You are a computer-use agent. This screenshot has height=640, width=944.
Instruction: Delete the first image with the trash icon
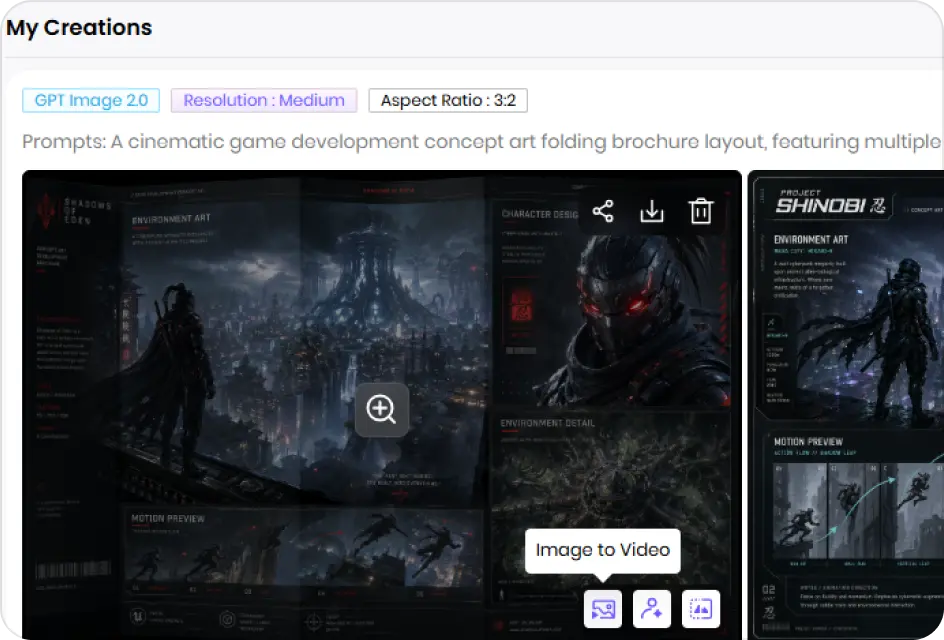(x=701, y=211)
